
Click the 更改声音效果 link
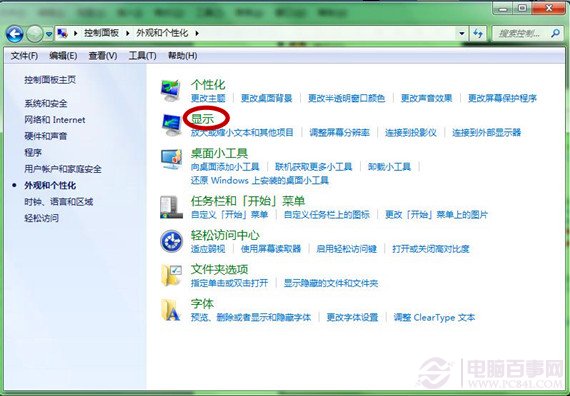coord(426,98)
